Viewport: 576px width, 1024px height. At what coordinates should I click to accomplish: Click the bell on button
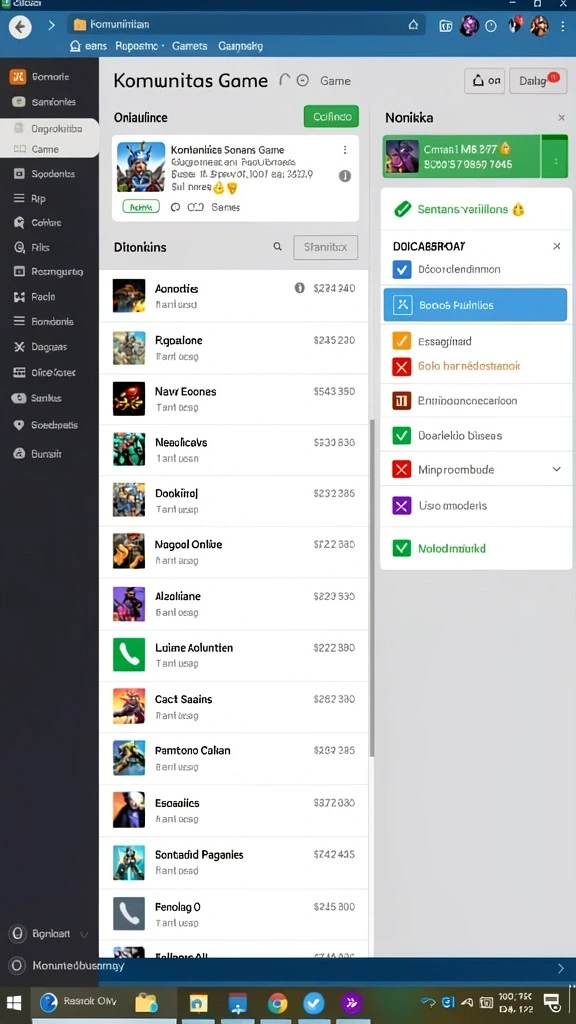point(485,81)
